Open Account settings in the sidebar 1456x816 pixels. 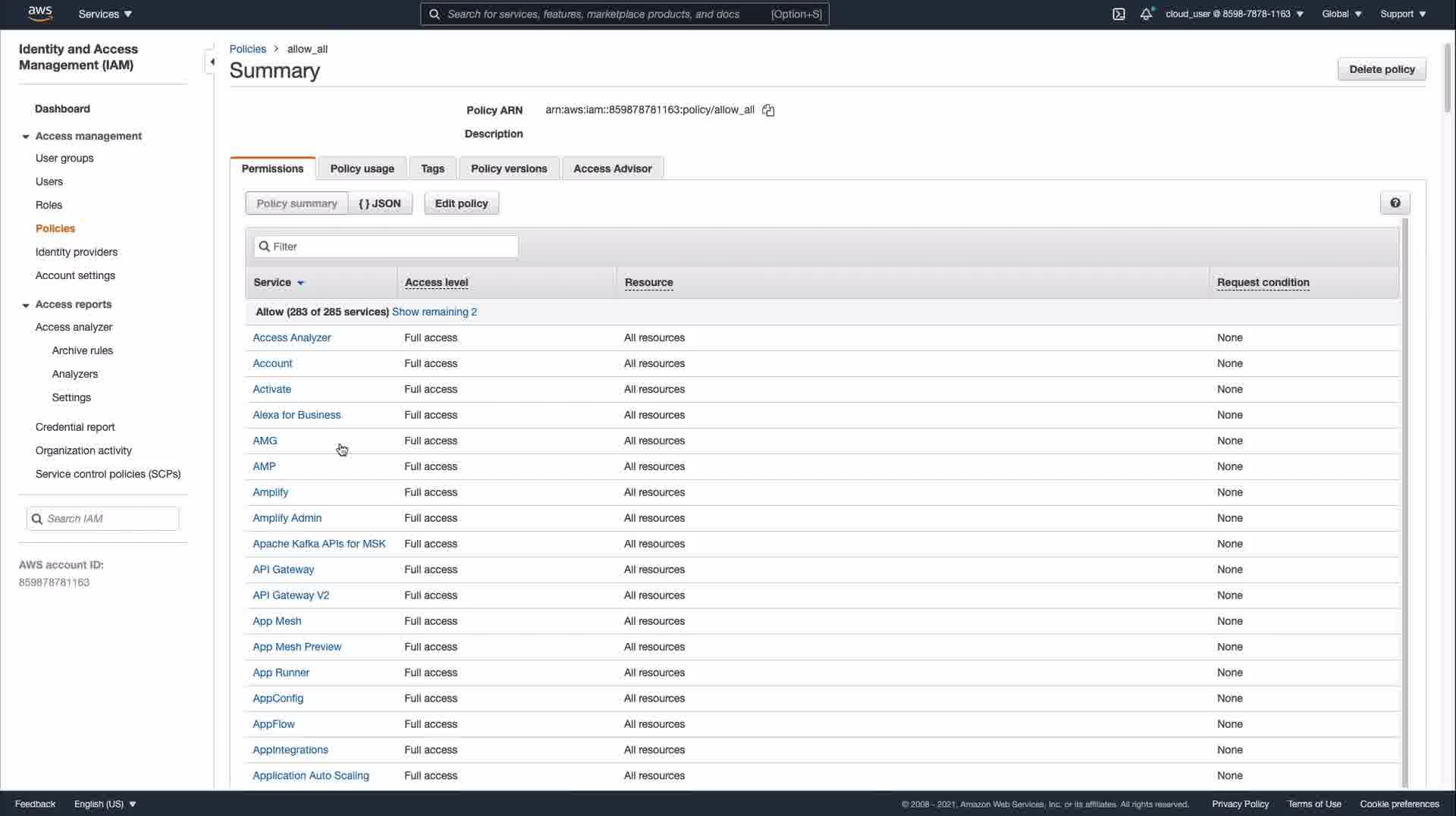click(75, 275)
